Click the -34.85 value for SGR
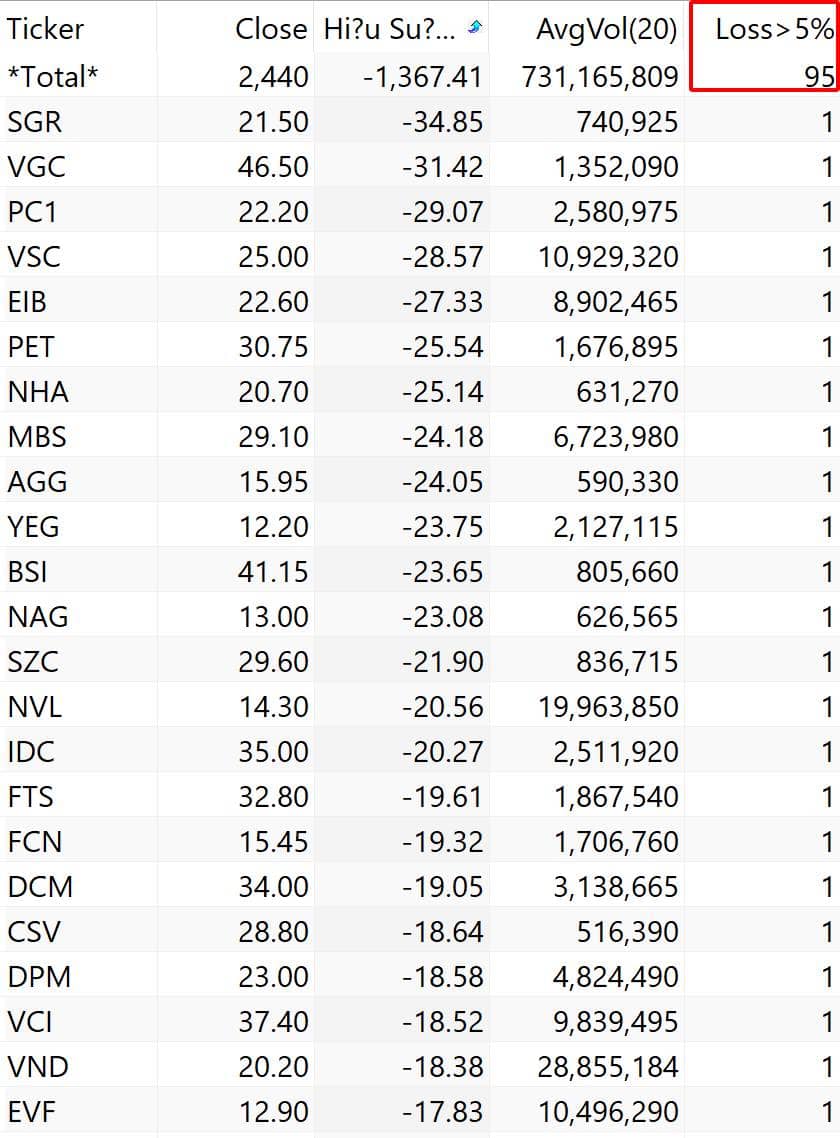Viewport: 840px width, 1138px height. [x=442, y=122]
